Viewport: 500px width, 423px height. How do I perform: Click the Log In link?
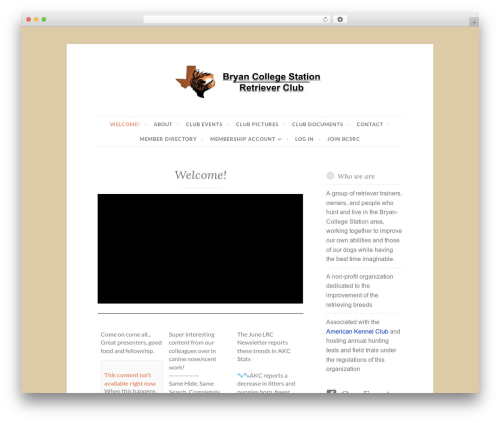pyautogui.click(x=304, y=139)
